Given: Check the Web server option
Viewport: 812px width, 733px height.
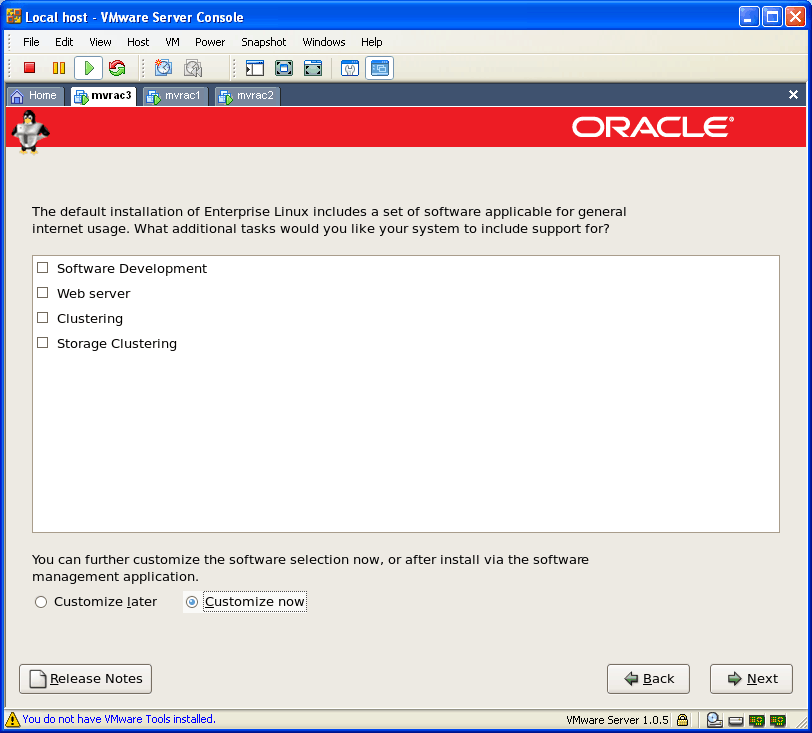Looking at the screenshot, I should (x=43, y=293).
